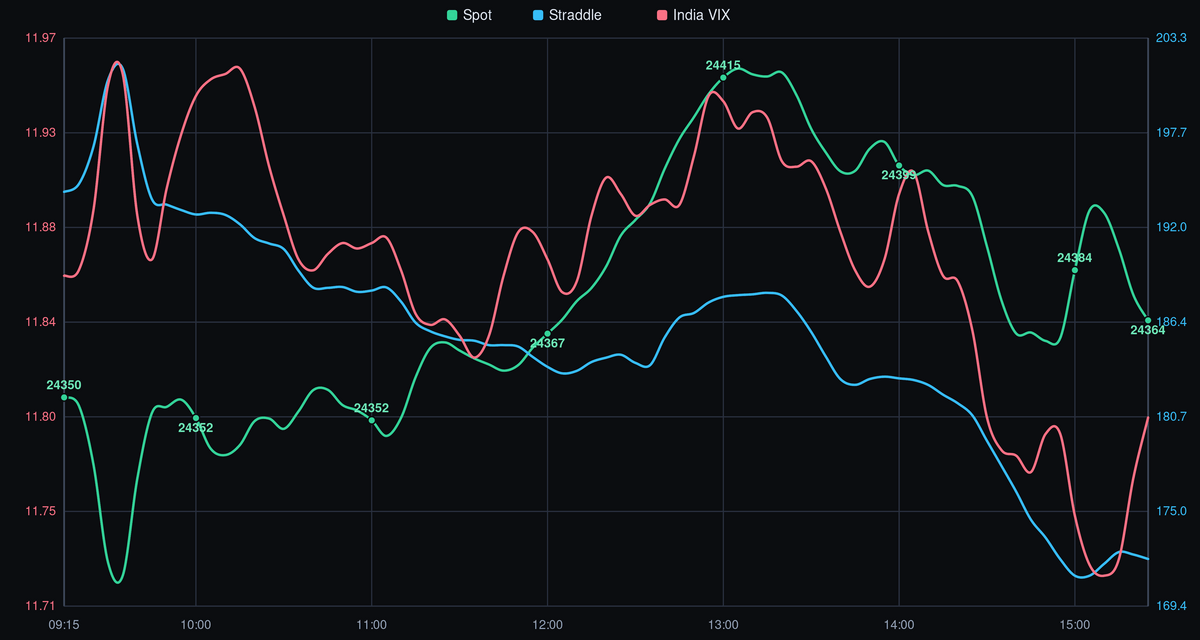Select the 24364 Spot data point
Screen dimensions: 1200x640
[x=1148, y=320]
